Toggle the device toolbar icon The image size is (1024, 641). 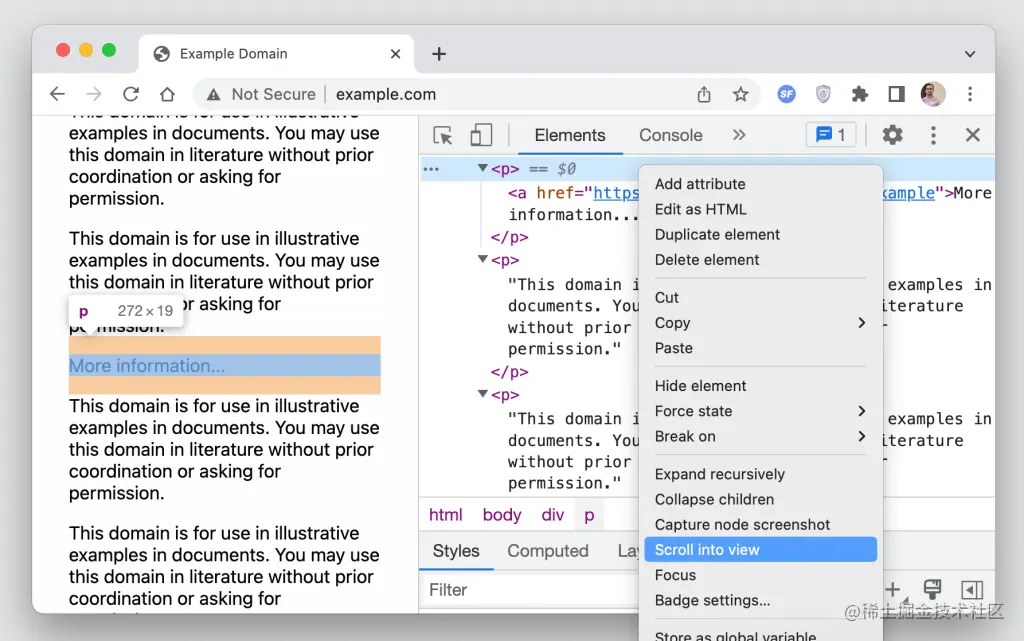481,136
